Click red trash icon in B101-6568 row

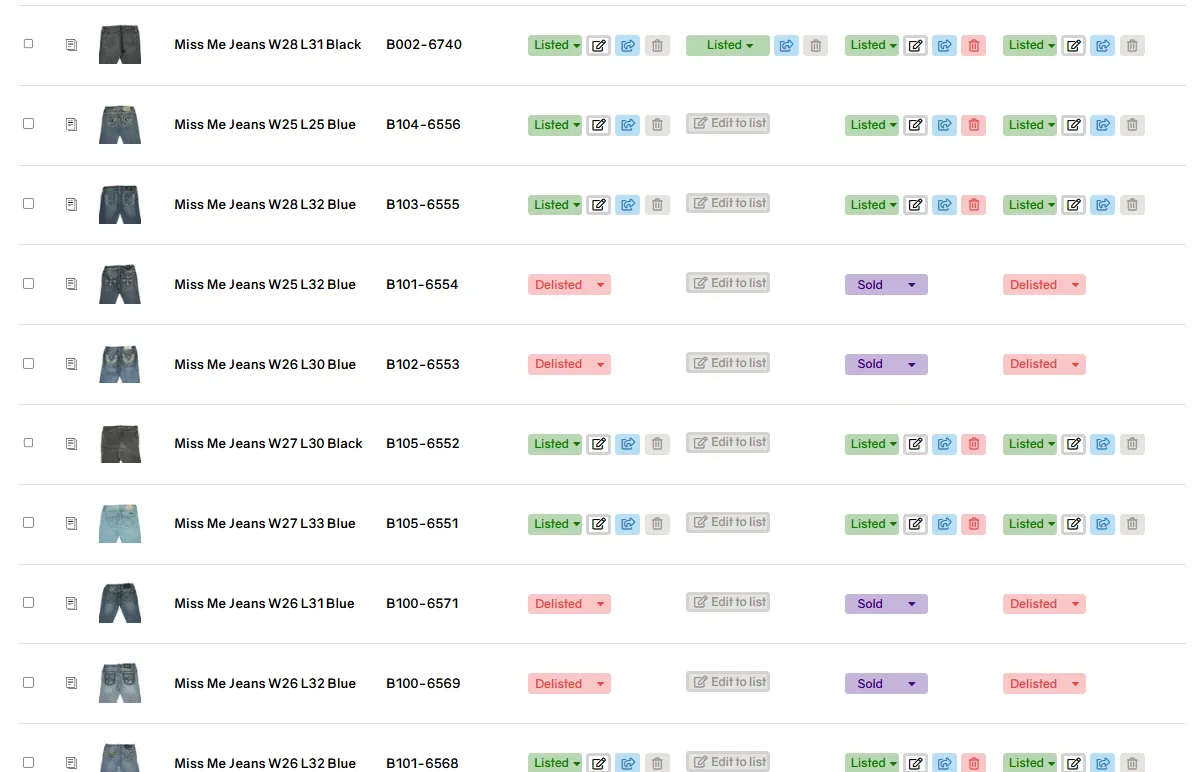point(974,763)
